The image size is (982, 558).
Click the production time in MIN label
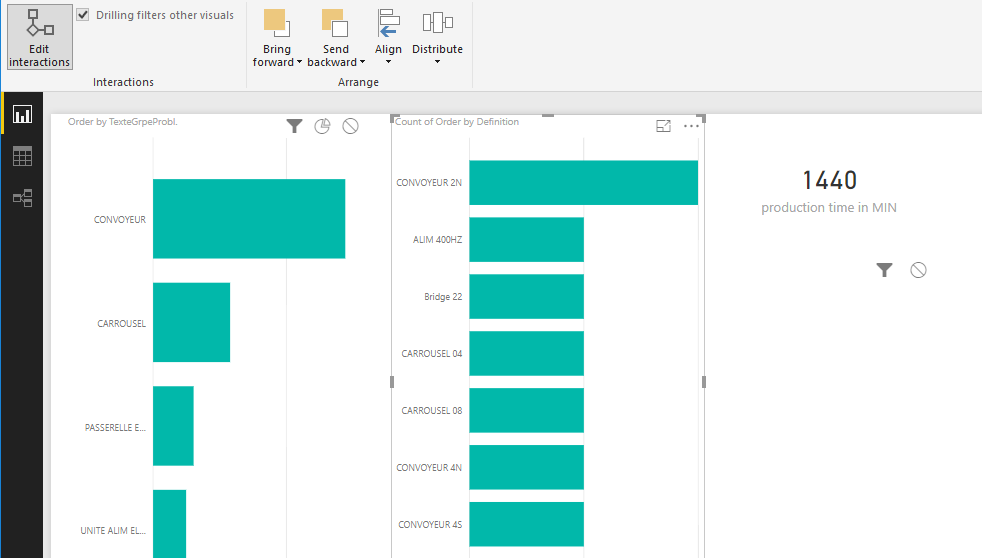(x=829, y=207)
